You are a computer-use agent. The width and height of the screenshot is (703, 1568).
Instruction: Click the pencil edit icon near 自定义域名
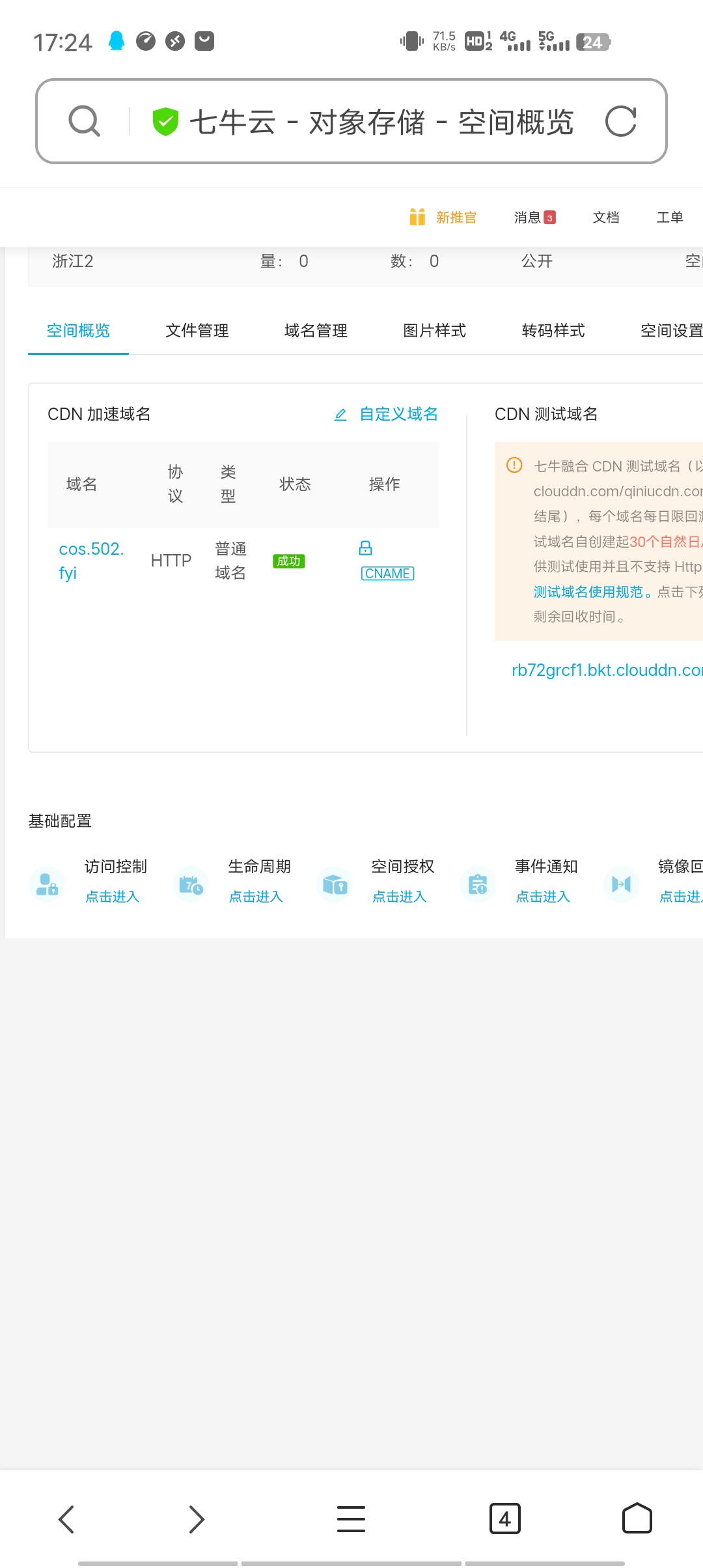tap(340, 415)
